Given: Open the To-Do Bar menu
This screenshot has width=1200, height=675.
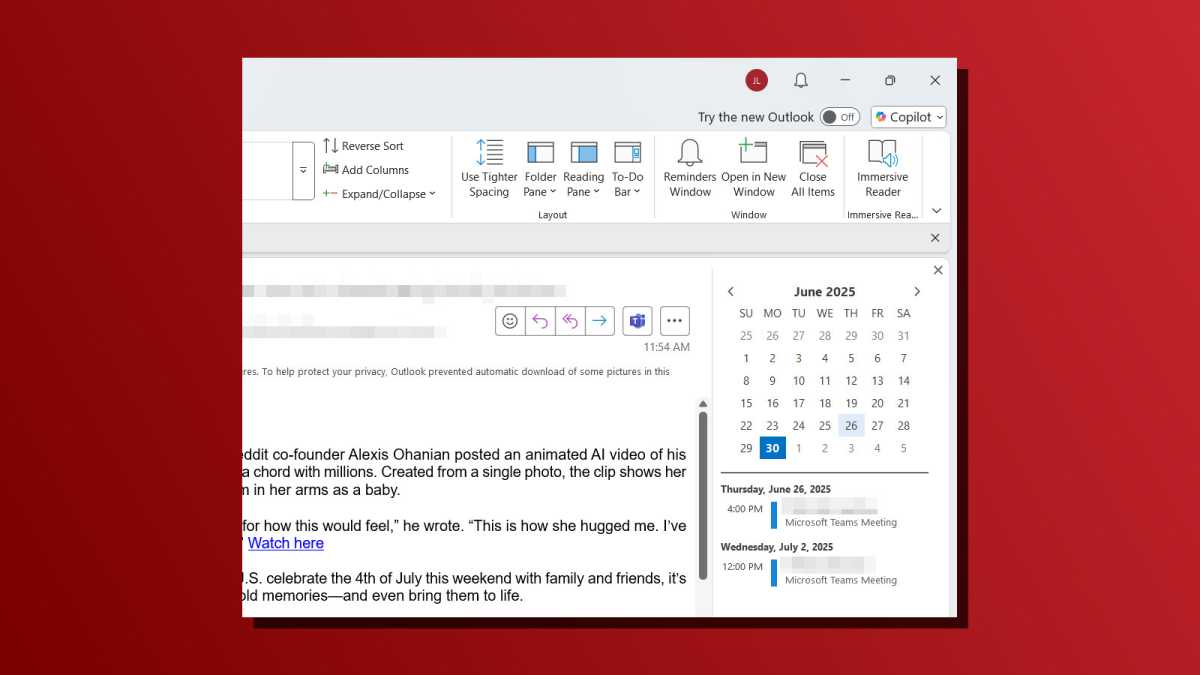Looking at the screenshot, I should (627, 169).
